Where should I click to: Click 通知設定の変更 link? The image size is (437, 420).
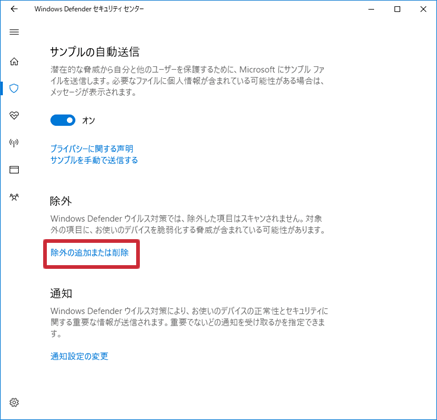pyautogui.click(x=79, y=356)
